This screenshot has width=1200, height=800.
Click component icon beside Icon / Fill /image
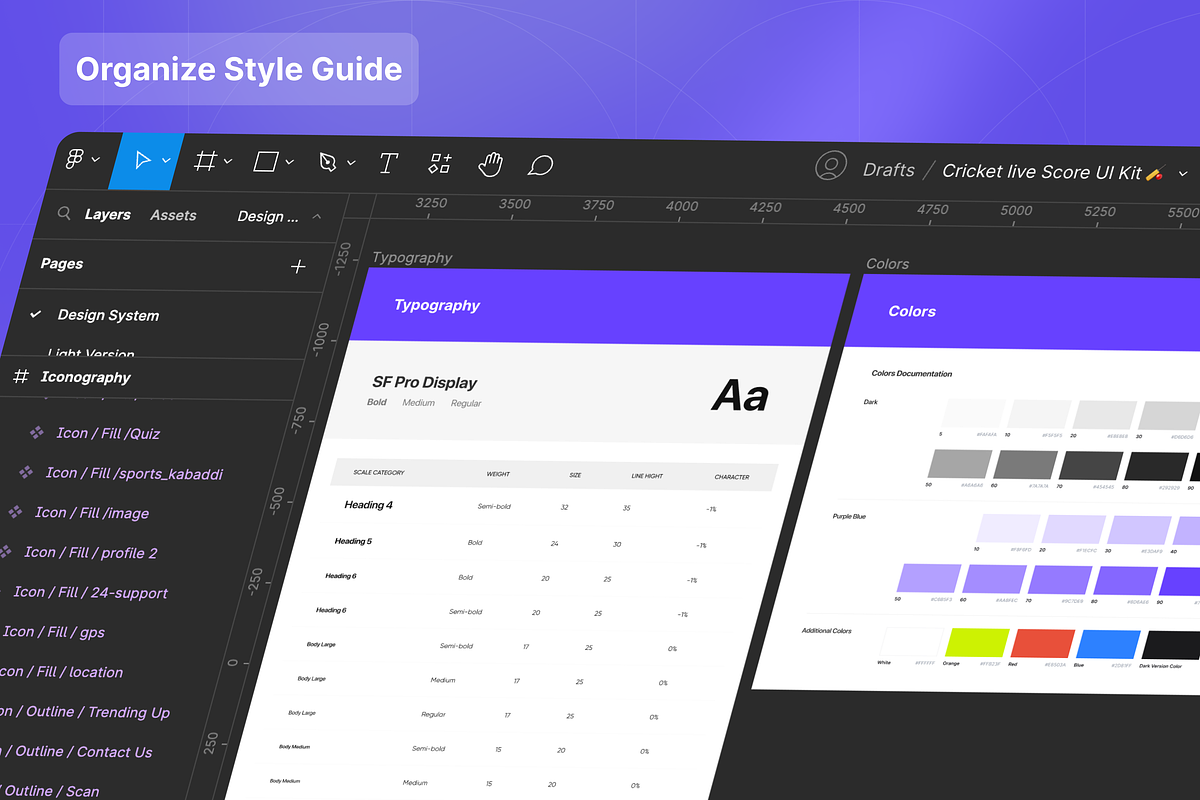point(15,512)
